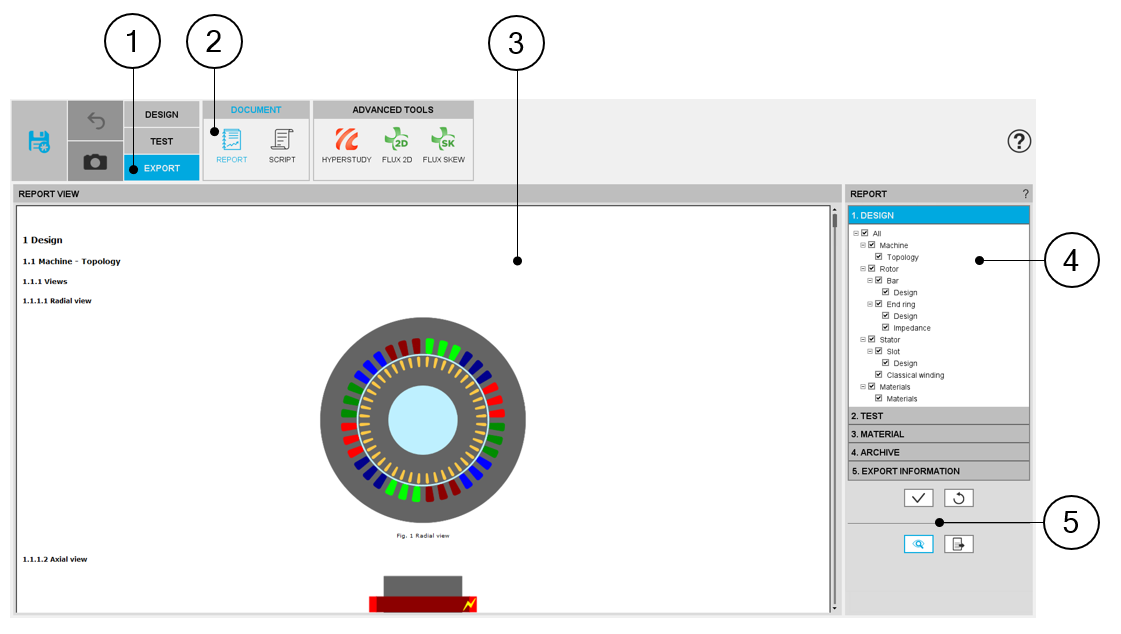Switch to the TEST tab
The width and height of the screenshot is (1121, 634).
(161, 142)
